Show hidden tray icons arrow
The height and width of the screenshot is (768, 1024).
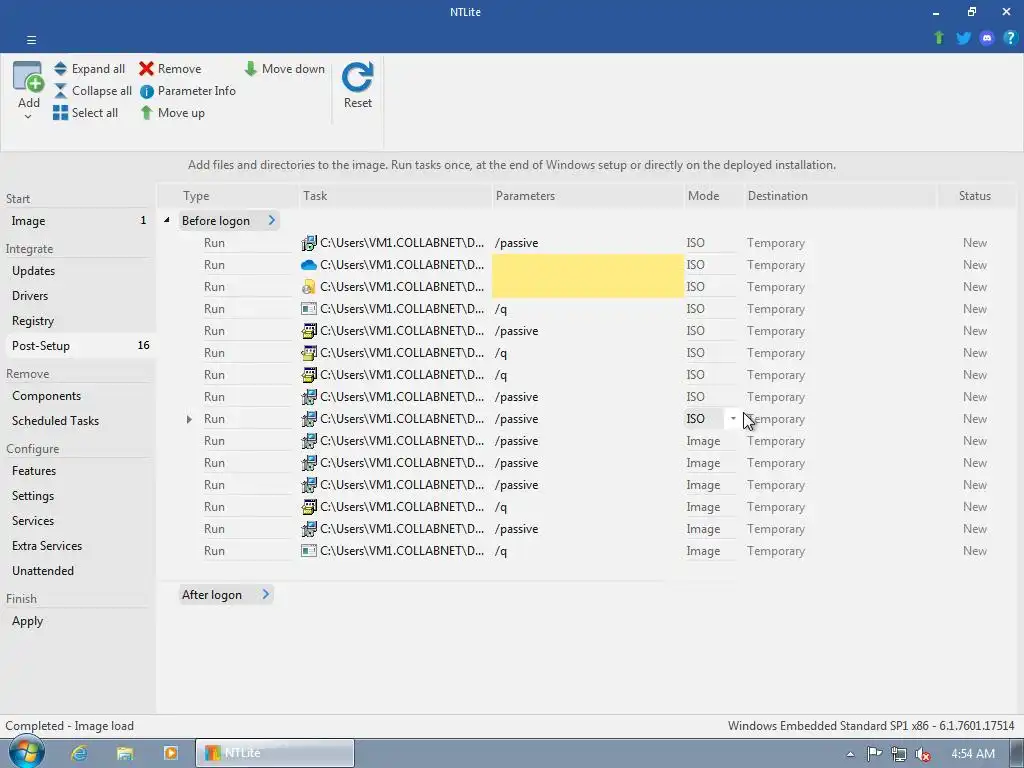850,754
